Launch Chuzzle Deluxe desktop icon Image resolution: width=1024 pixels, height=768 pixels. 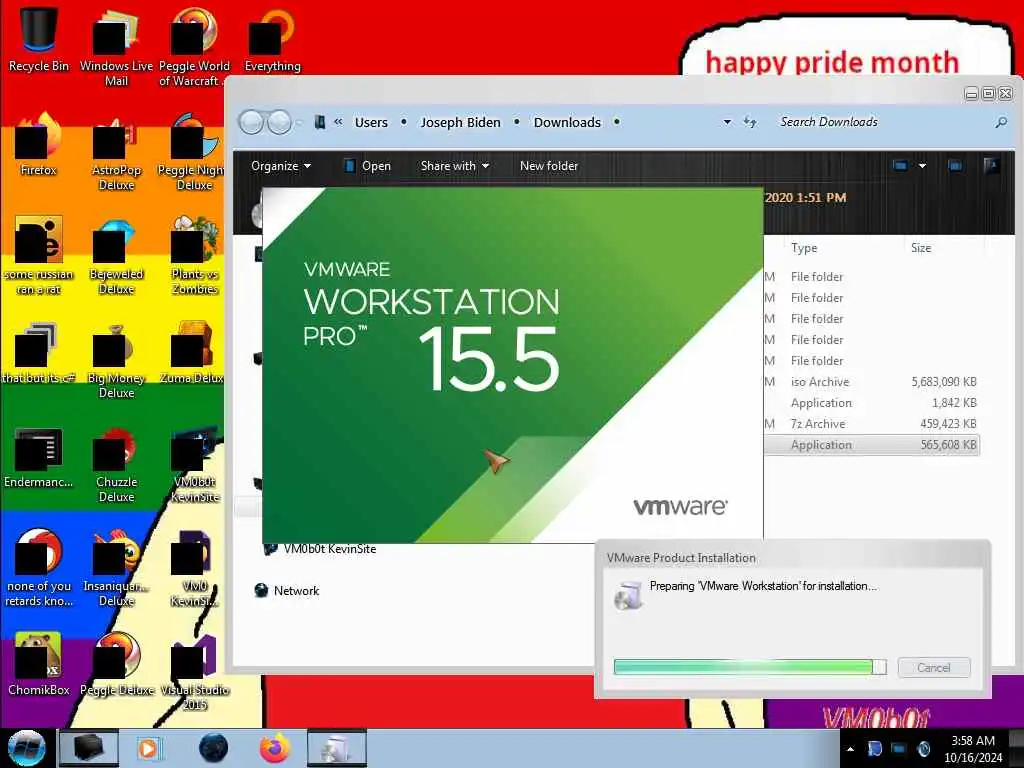pos(116,464)
